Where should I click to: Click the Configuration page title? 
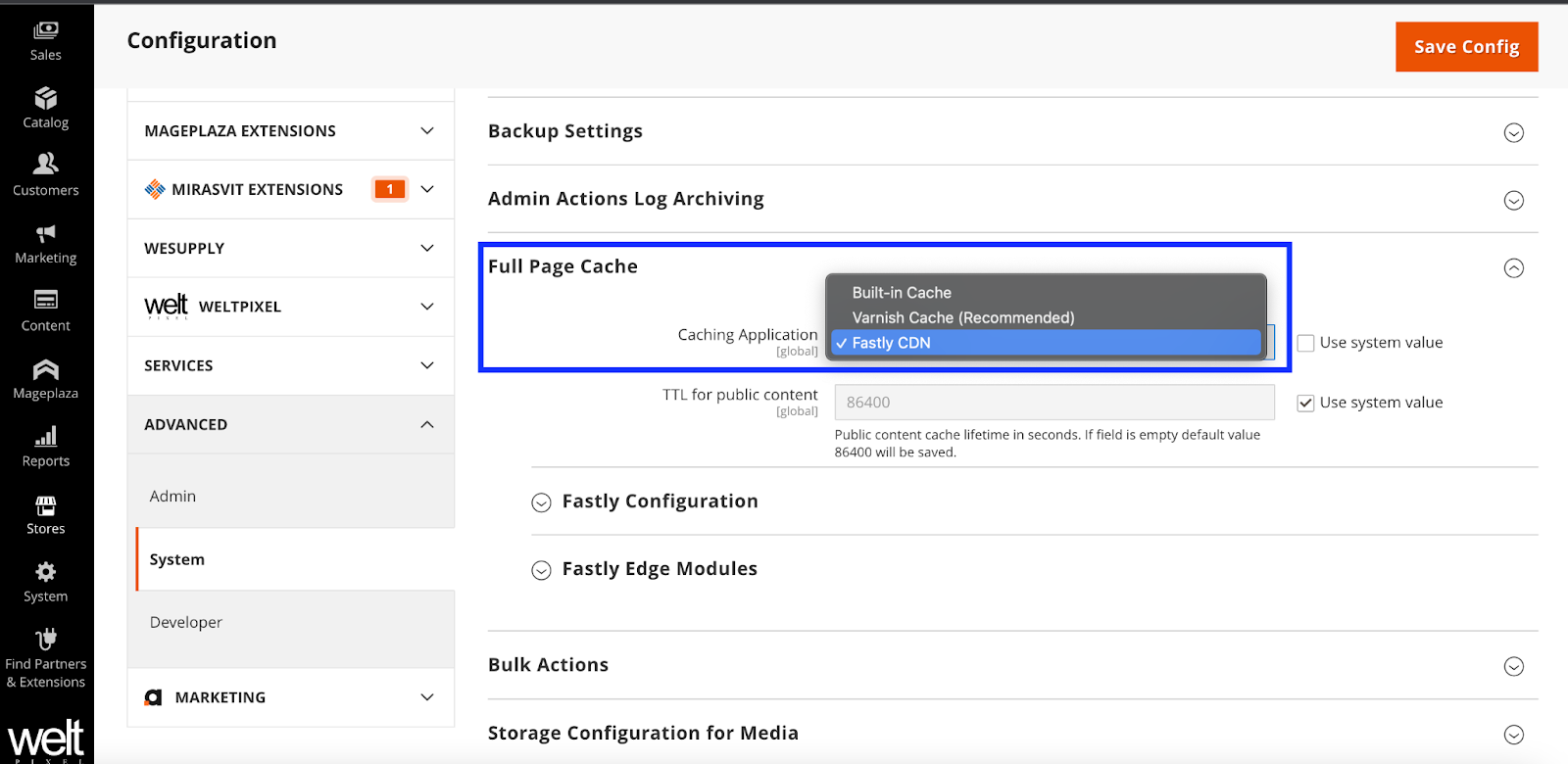[202, 40]
